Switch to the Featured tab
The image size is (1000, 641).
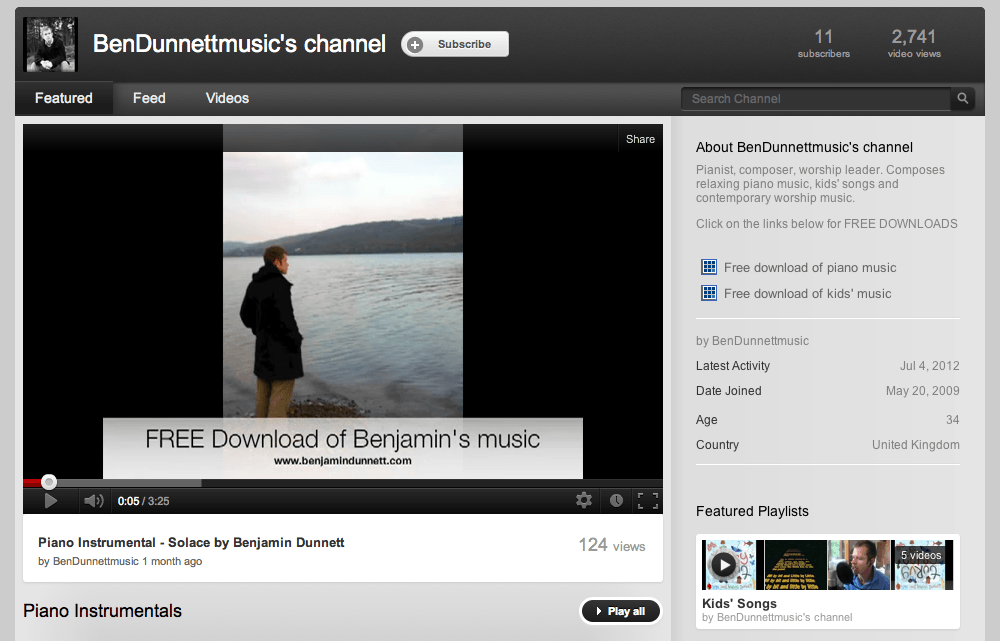tap(64, 98)
